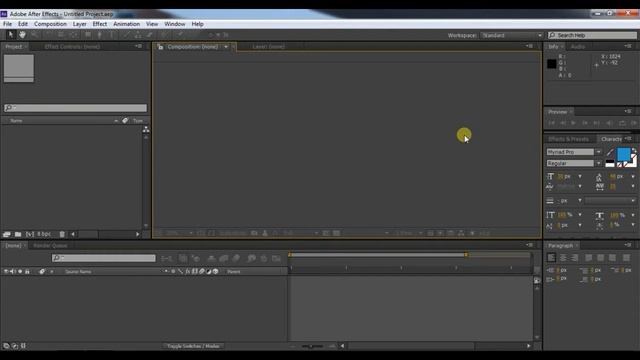Open the horizontal scale dropdown arrow

point(633,215)
